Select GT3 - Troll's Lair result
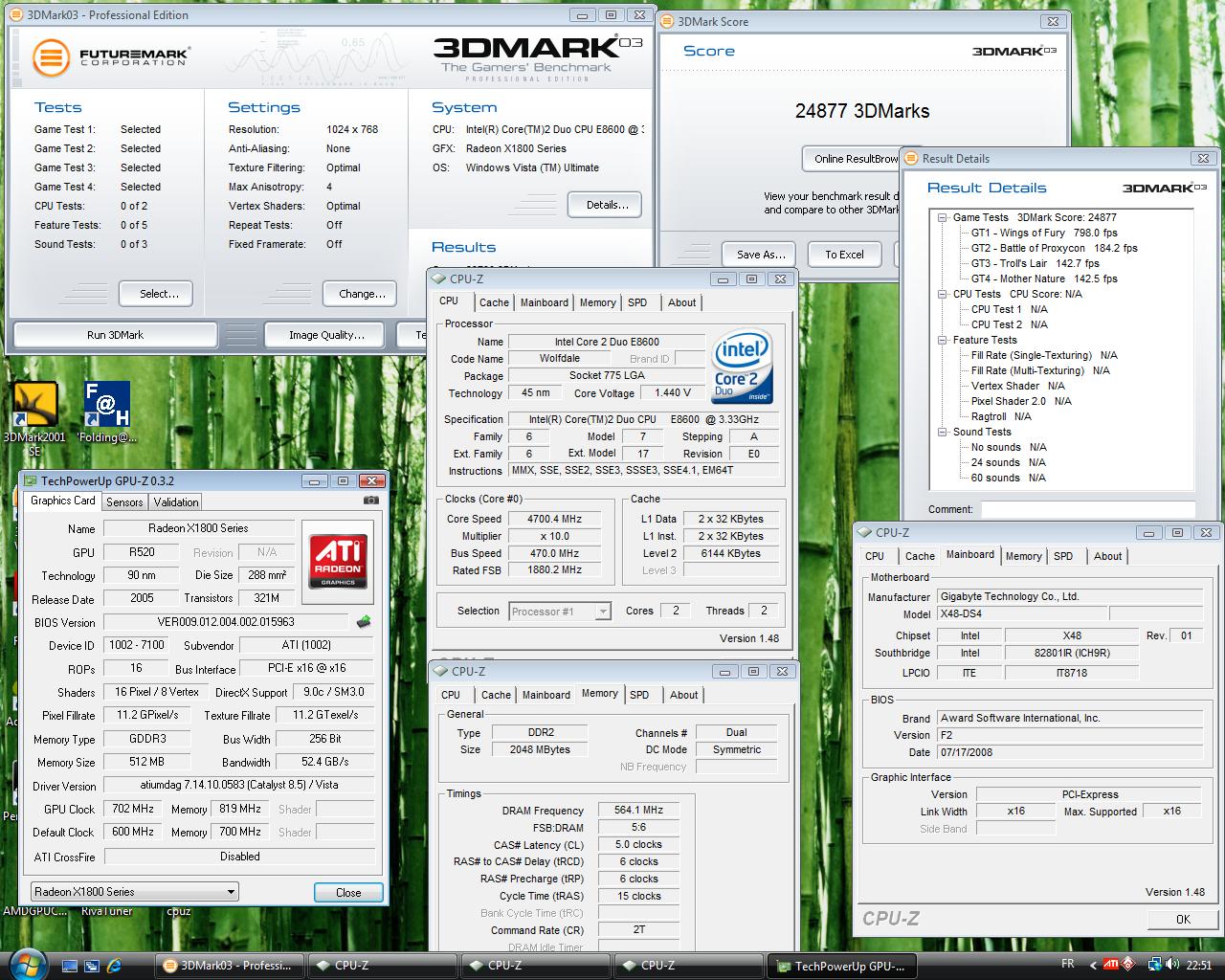 tap(1035, 263)
